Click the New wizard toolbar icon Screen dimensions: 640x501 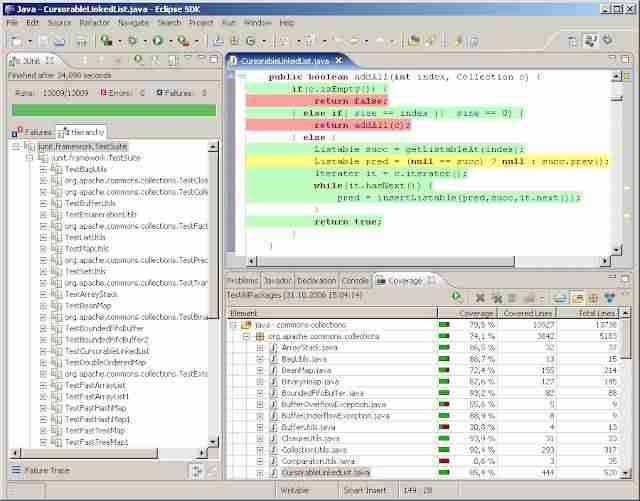coord(16,41)
